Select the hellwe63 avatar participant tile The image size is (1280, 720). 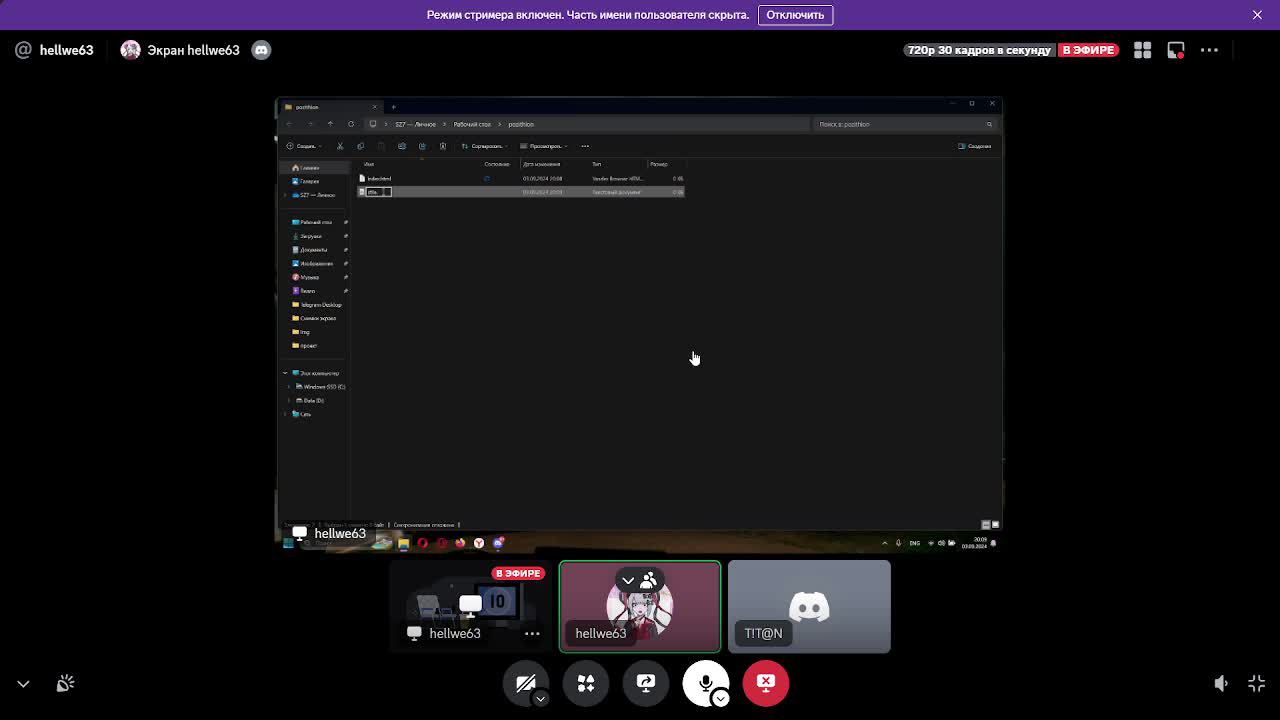(x=640, y=606)
